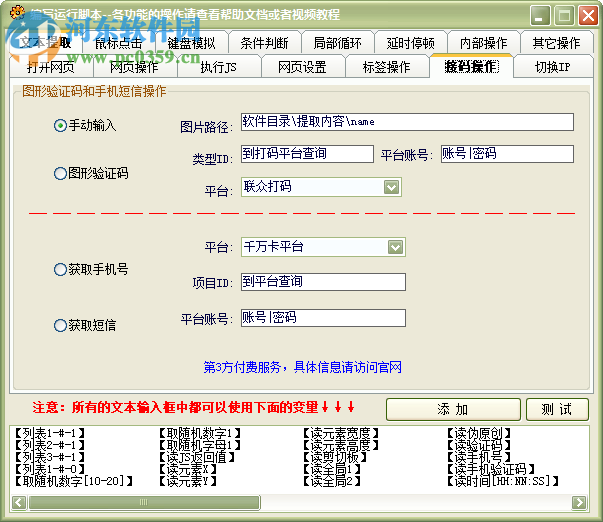Screen dimensions: 603x522
Task: Select variable 【读时间[HH:NN:SS]】
Action: [503, 481]
